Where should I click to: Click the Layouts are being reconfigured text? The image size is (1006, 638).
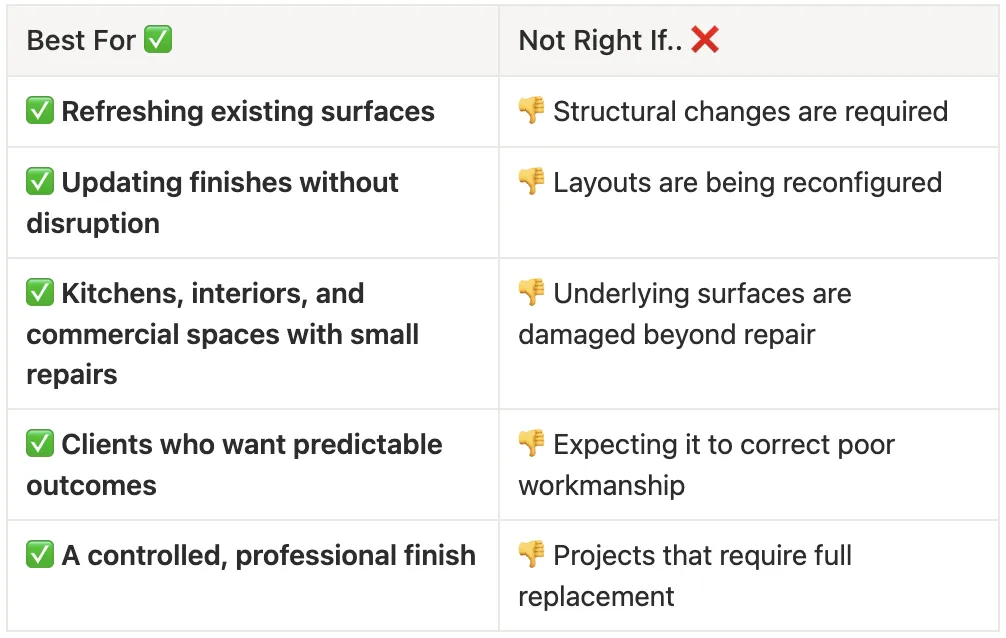click(x=747, y=183)
